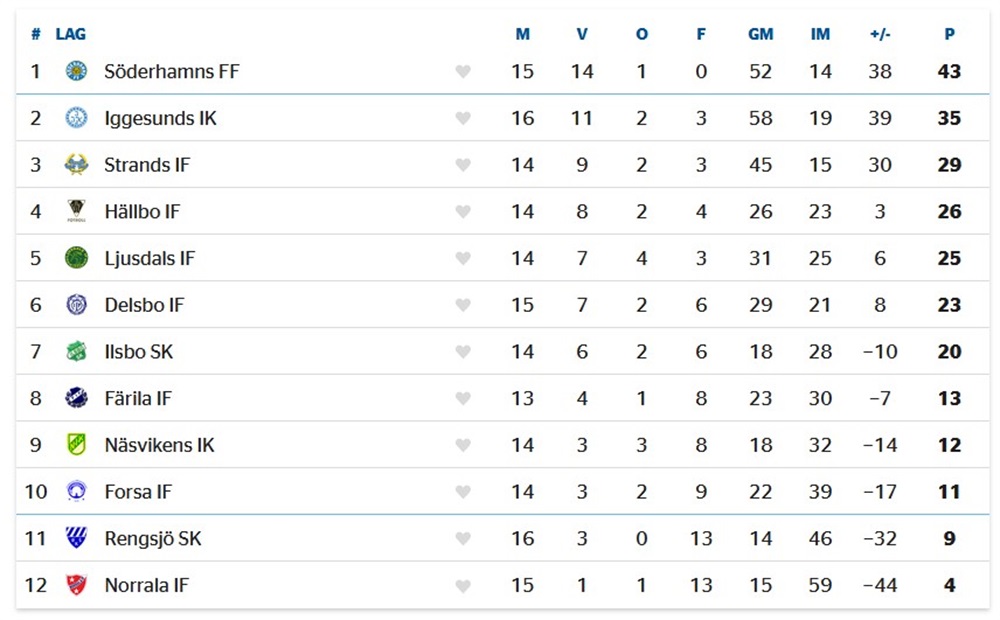Click the Söderhamns FF club crest

(77, 71)
